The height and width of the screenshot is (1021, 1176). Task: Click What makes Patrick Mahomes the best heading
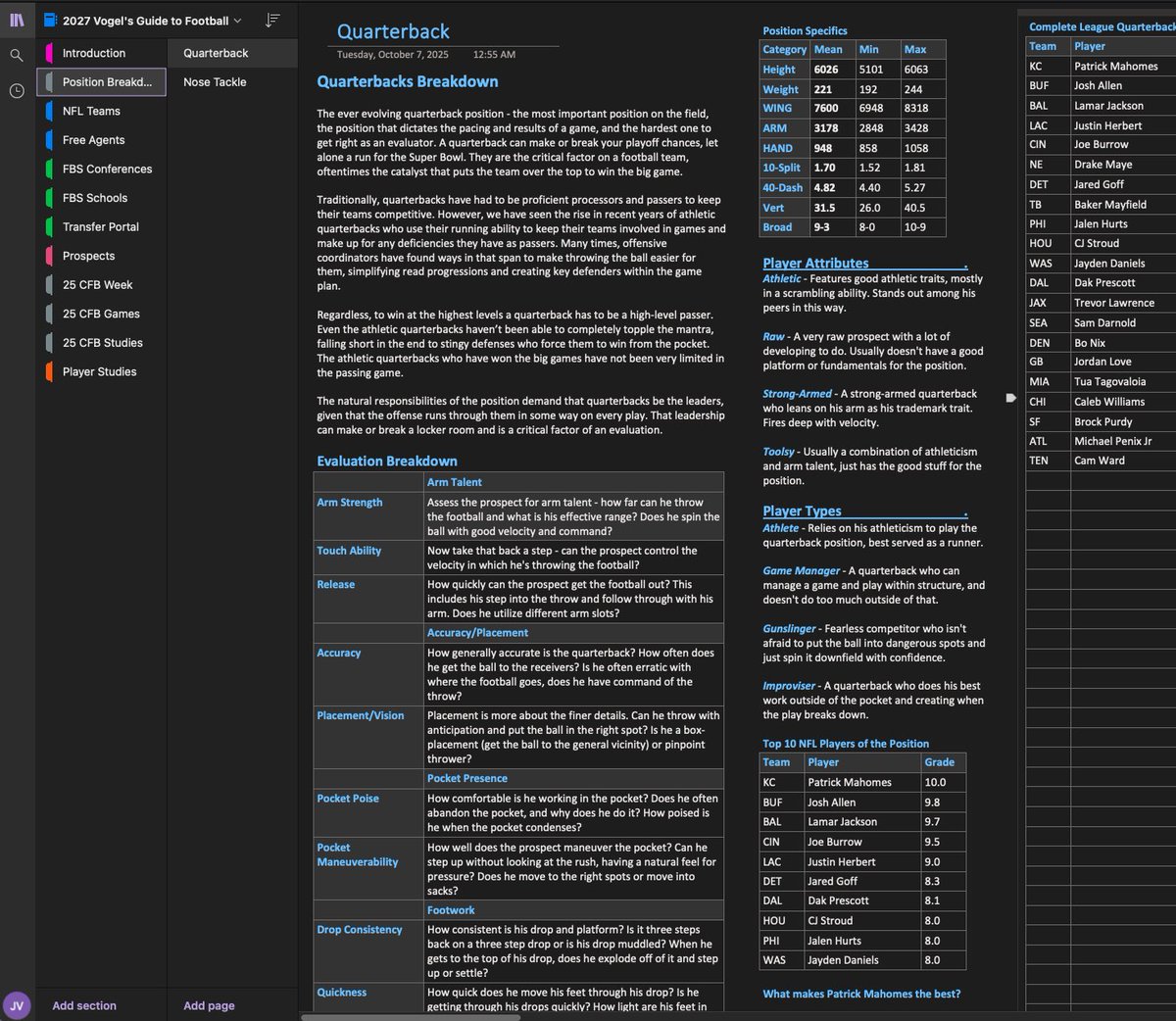[861, 994]
